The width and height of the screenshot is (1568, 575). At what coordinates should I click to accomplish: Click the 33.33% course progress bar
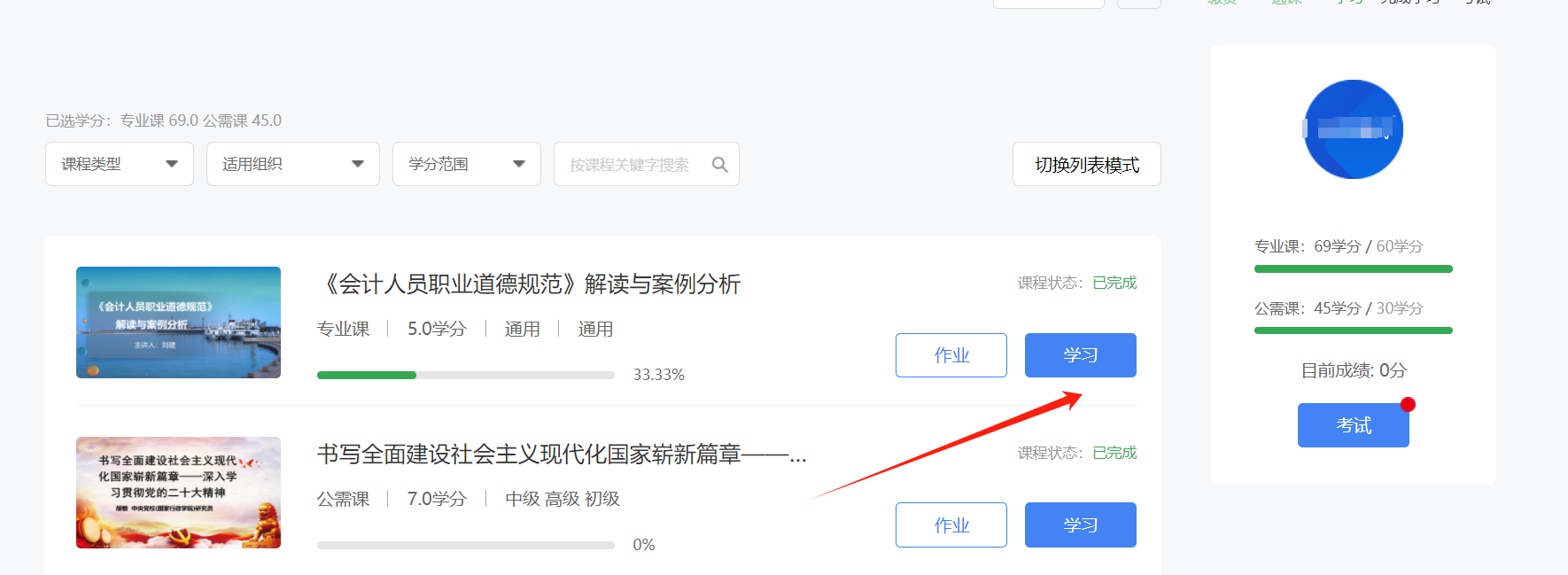[x=466, y=375]
